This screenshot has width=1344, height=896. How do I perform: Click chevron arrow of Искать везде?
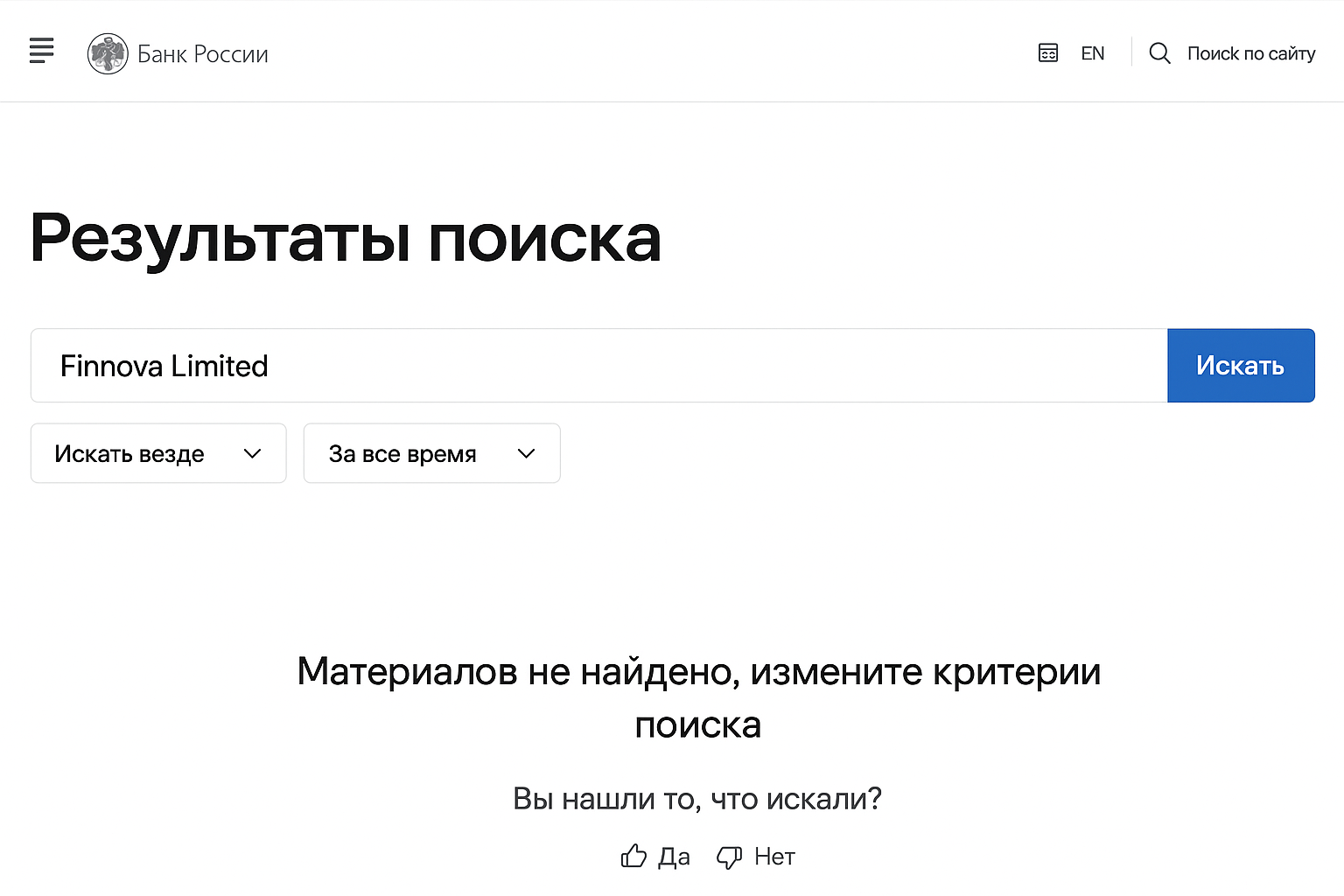(252, 453)
